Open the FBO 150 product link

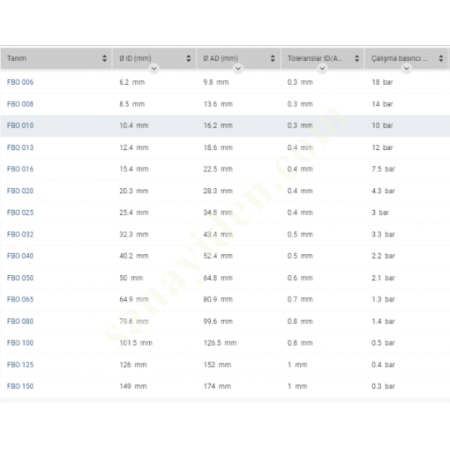click(x=20, y=386)
